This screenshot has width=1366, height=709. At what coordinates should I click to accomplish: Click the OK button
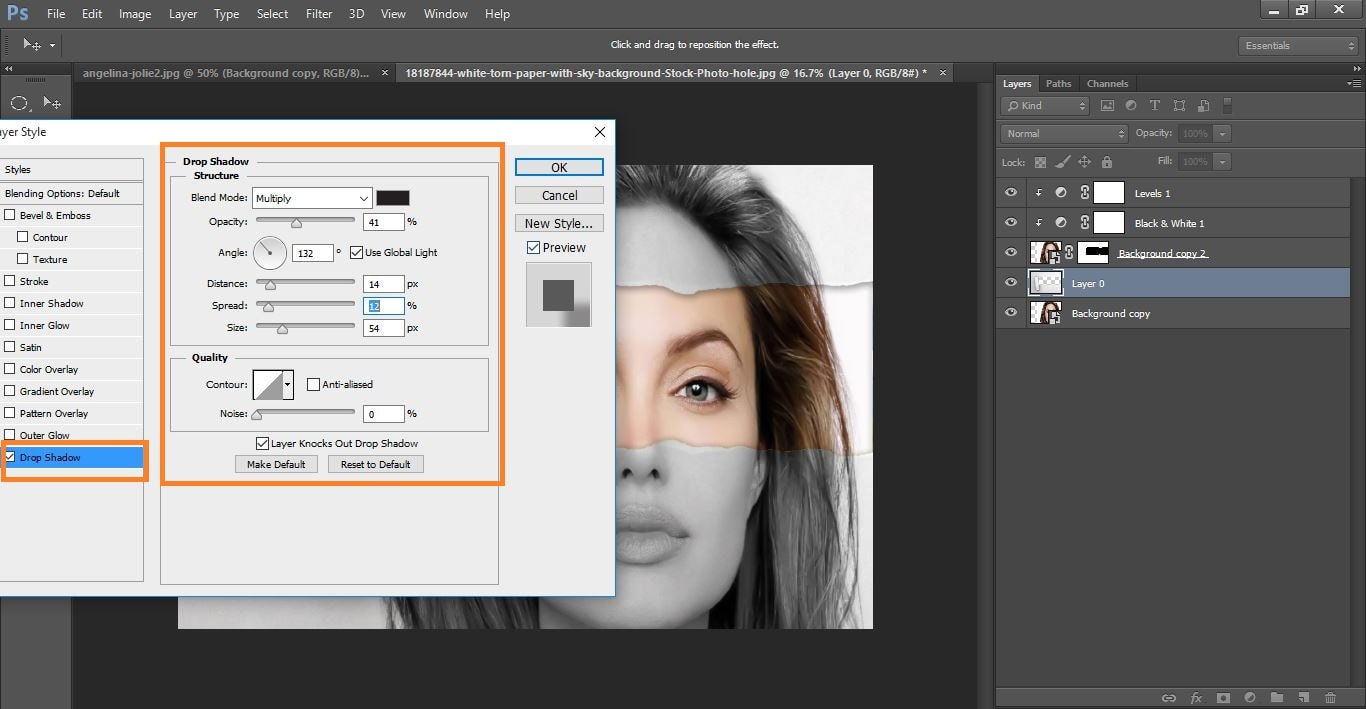tap(559, 167)
